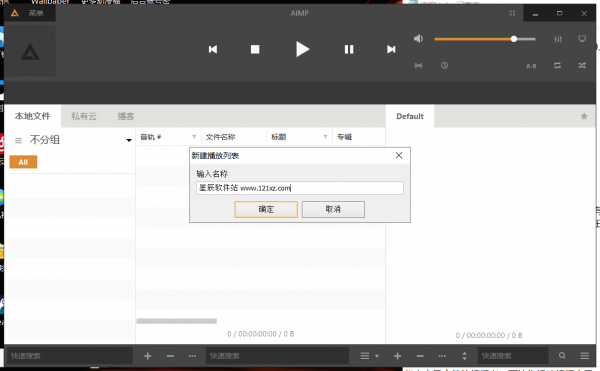600x371 pixels.
Task: Toggle A-B repeat section
Action: [531, 66]
